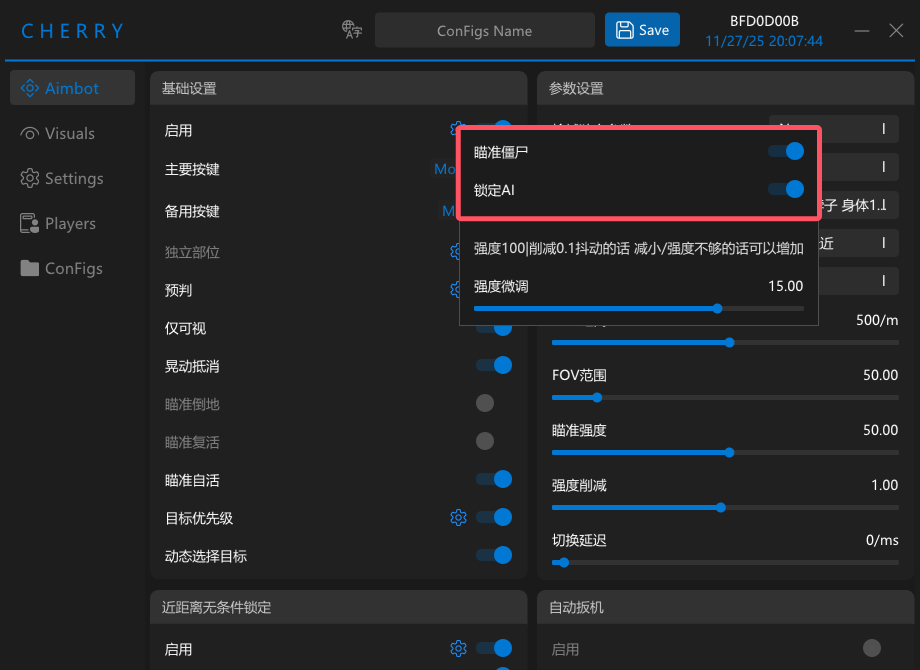Click the Save button
Image resolution: width=920 pixels, height=670 pixels.
642,30
